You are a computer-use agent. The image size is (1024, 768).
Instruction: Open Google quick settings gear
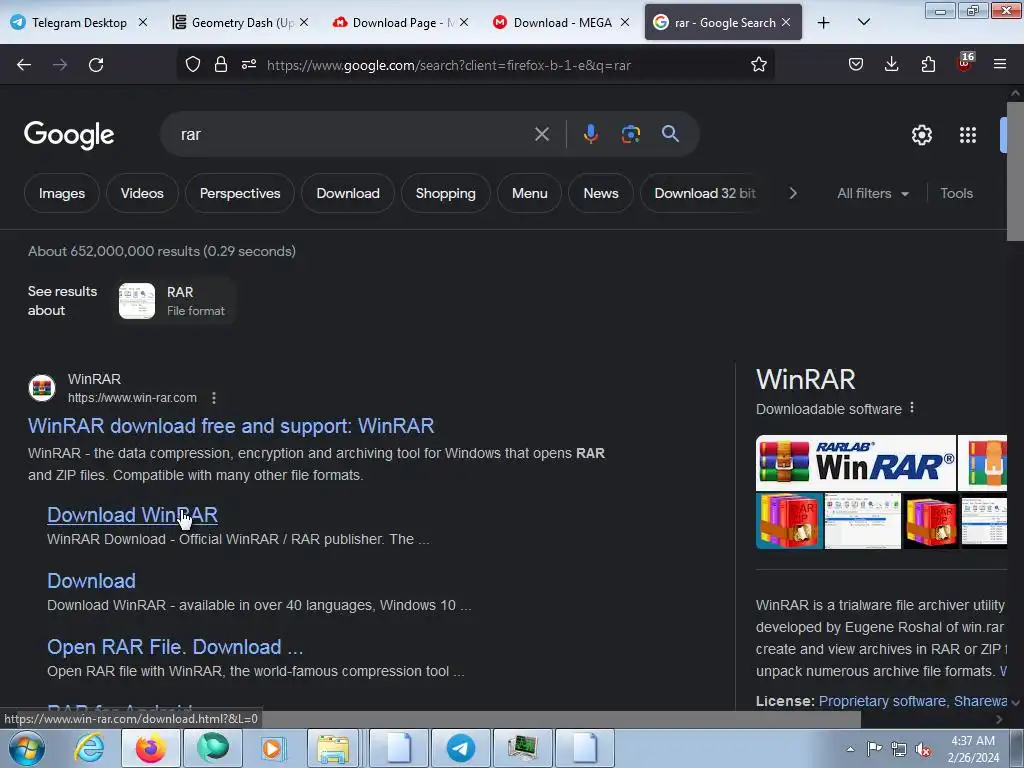[921, 135]
